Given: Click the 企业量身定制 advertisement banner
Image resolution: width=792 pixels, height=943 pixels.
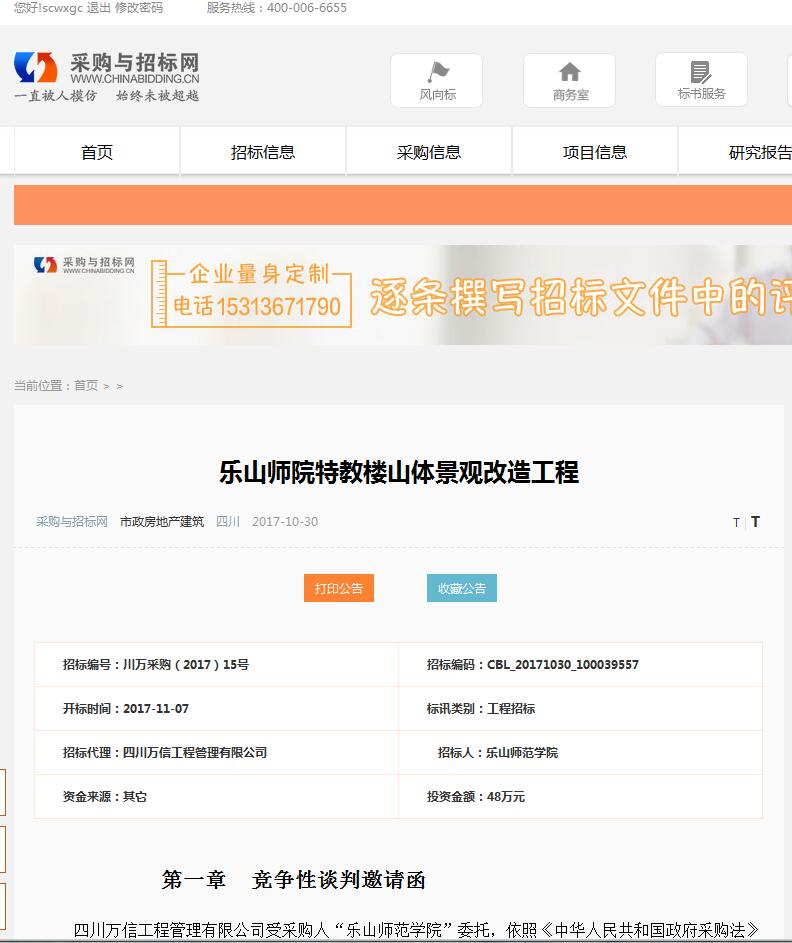Looking at the screenshot, I should click(x=403, y=295).
